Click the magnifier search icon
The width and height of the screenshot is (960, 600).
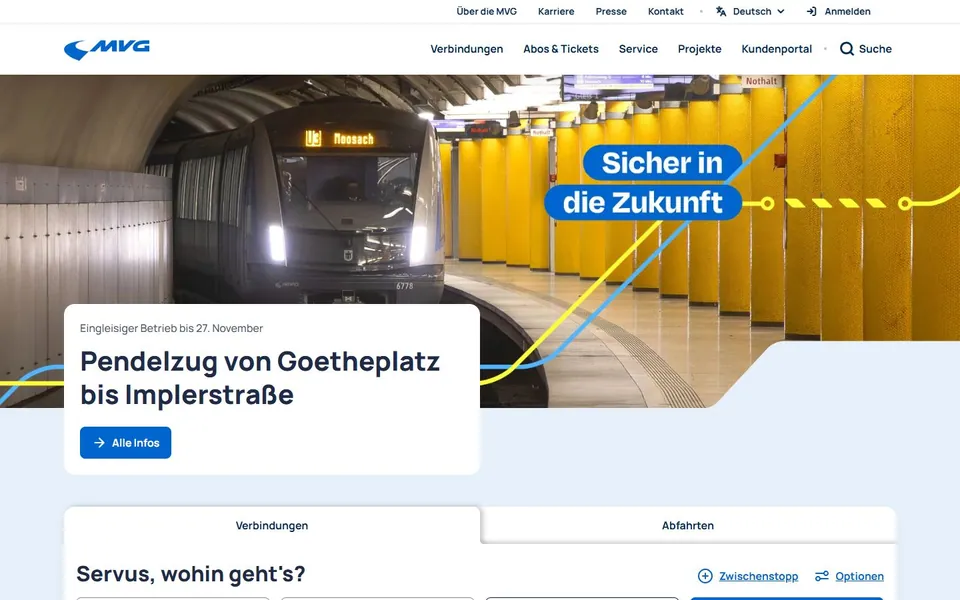tap(847, 49)
